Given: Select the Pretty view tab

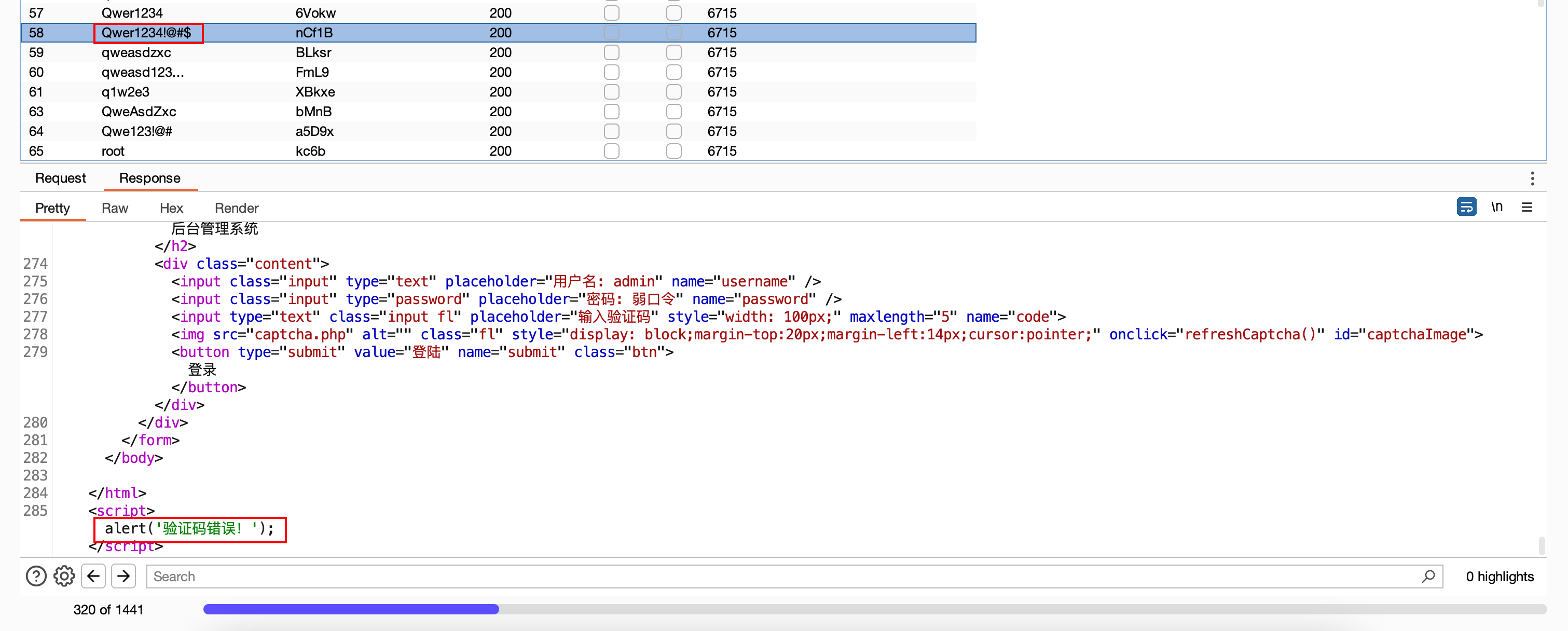Looking at the screenshot, I should pos(52,208).
